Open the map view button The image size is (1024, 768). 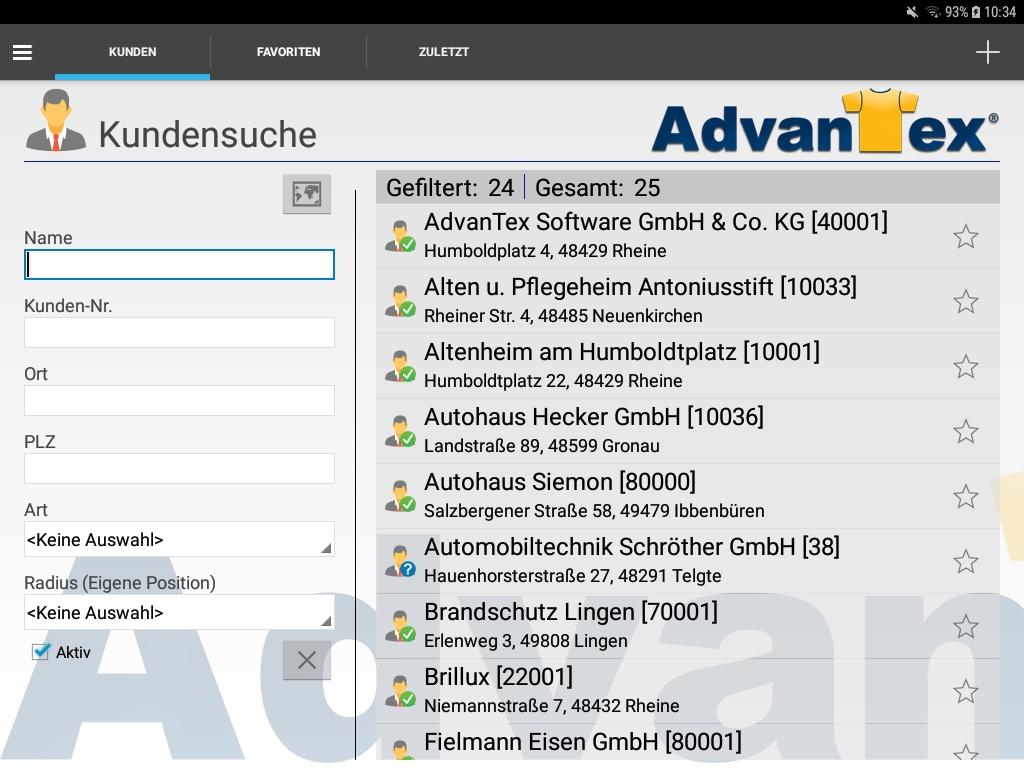(307, 194)
